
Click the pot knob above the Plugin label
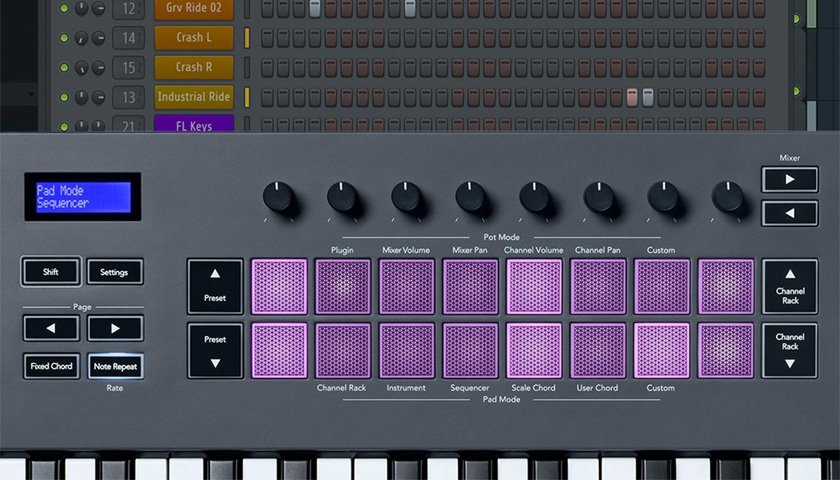(x=342, y=197)
